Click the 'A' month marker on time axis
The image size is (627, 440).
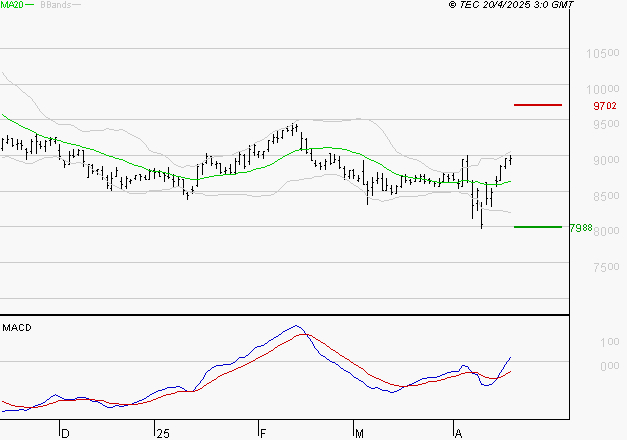(458, 433)
